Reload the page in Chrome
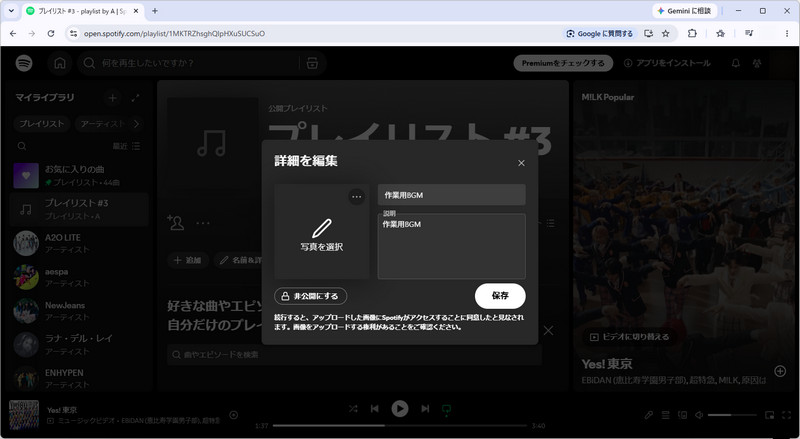The image size is (800, 439). tap(51, 34)
